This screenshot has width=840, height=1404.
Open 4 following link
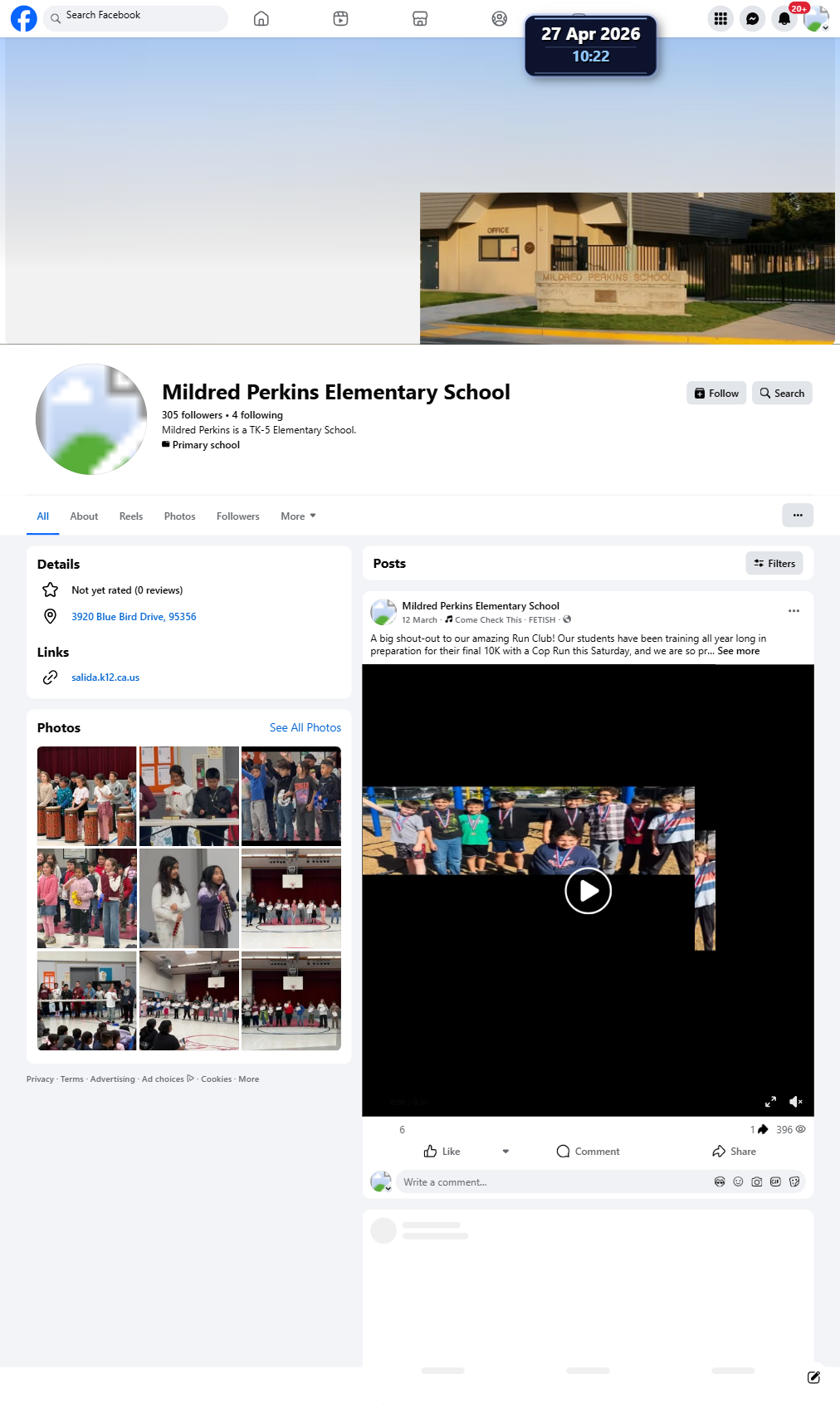pos(257,415)
